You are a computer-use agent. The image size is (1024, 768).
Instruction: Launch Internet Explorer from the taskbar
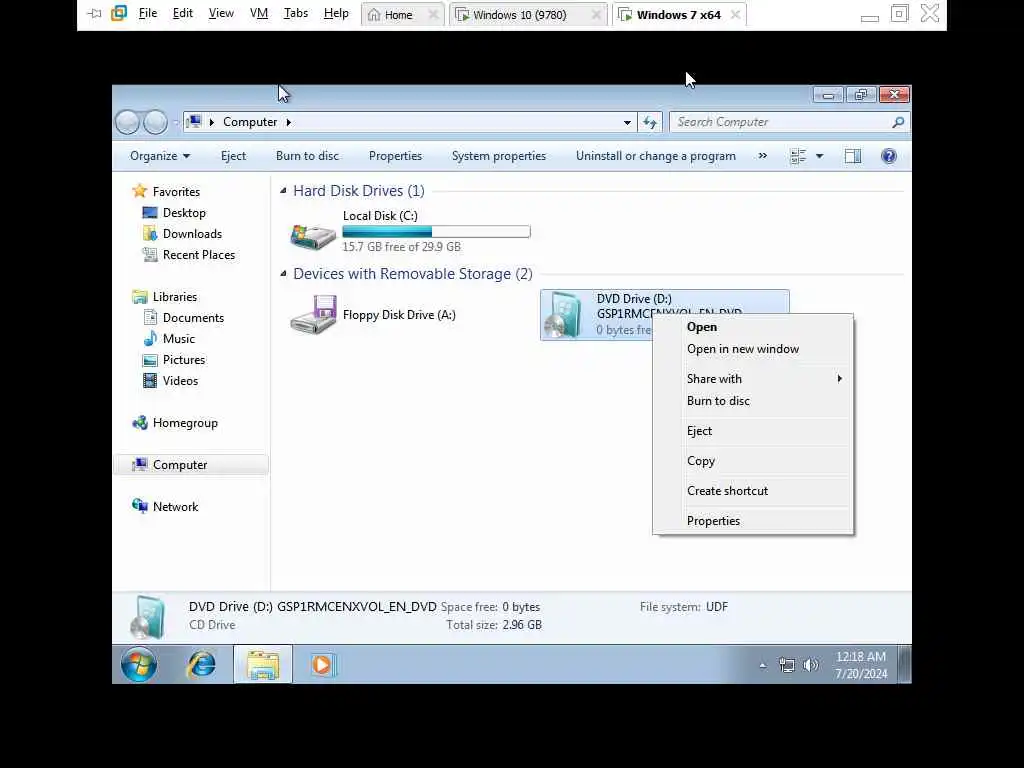(202, 665)
